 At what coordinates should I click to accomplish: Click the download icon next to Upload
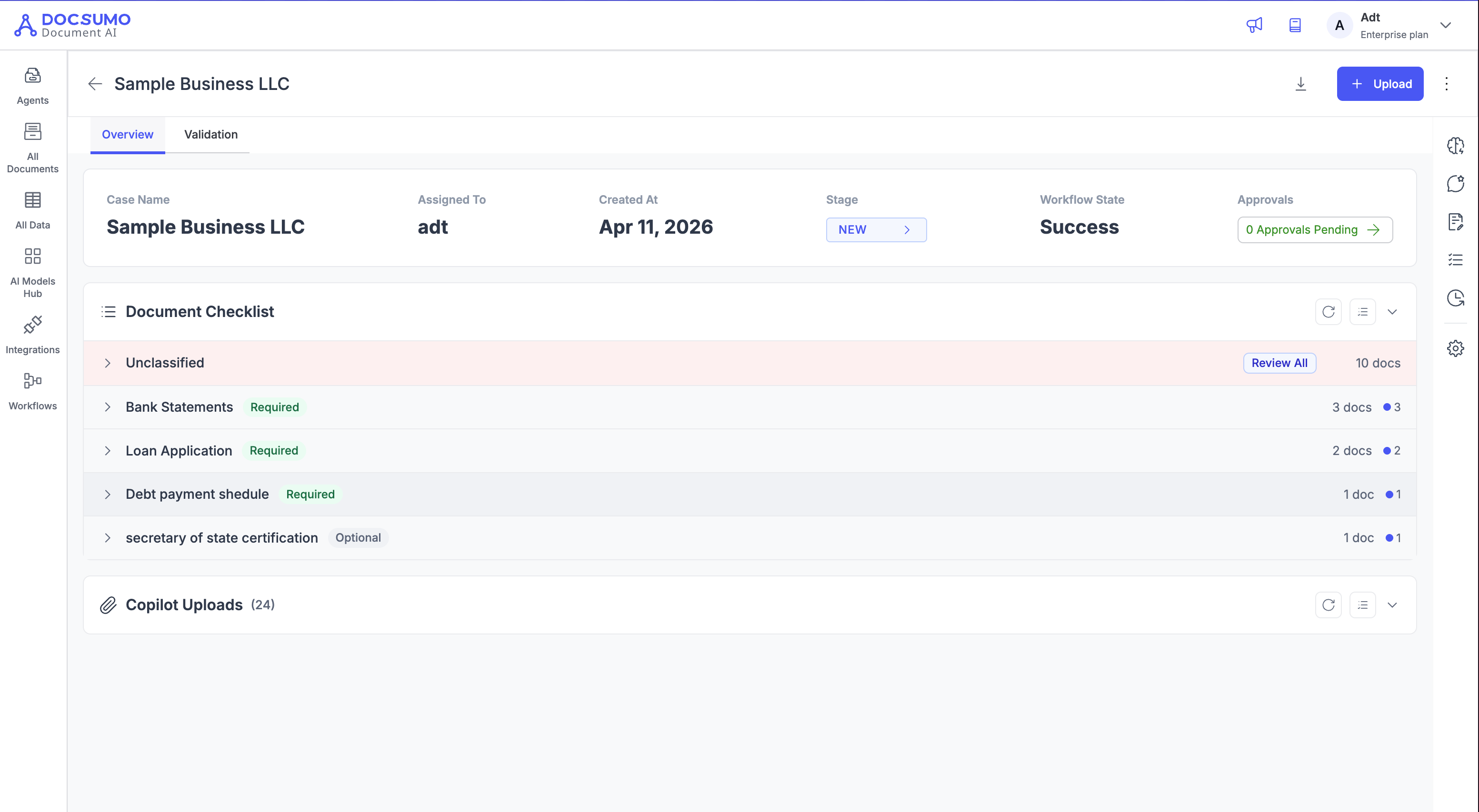click(1300, 84)
